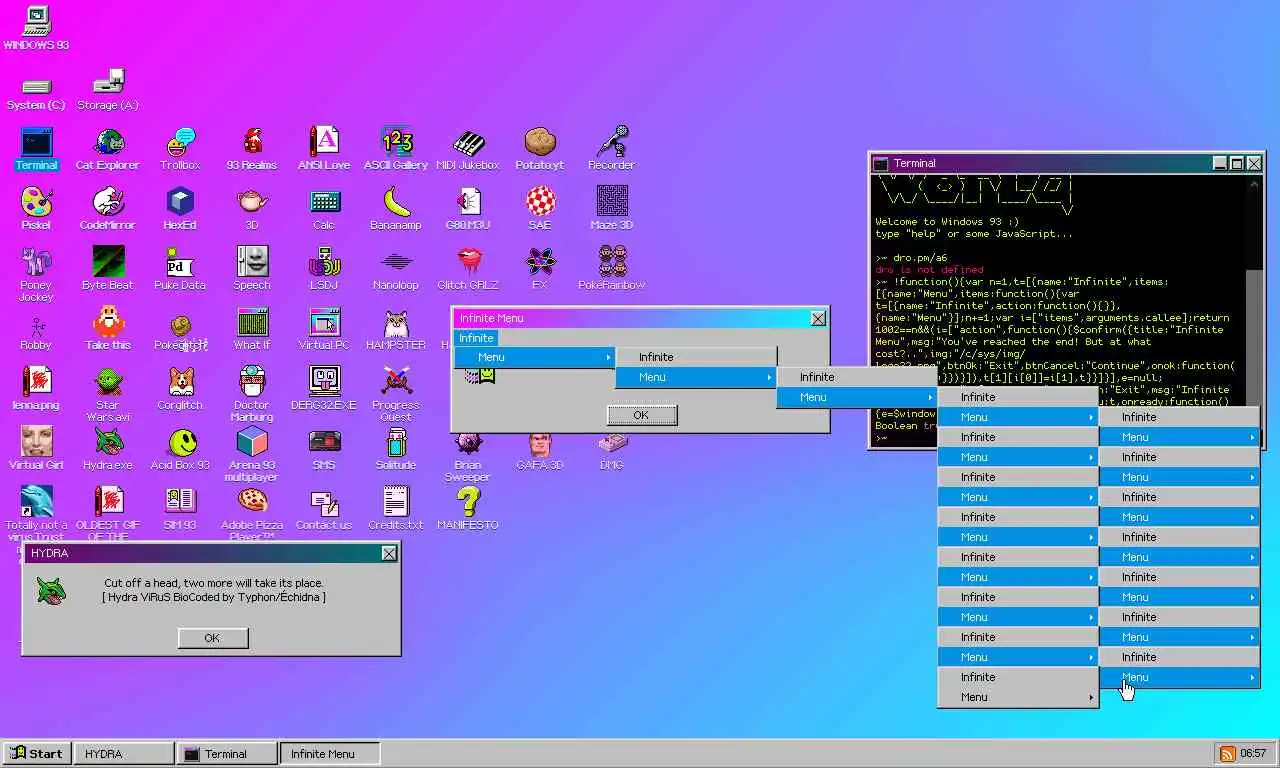Expand the second-level Menu submenu entry
1280x768 pixels.
[696, 377]
